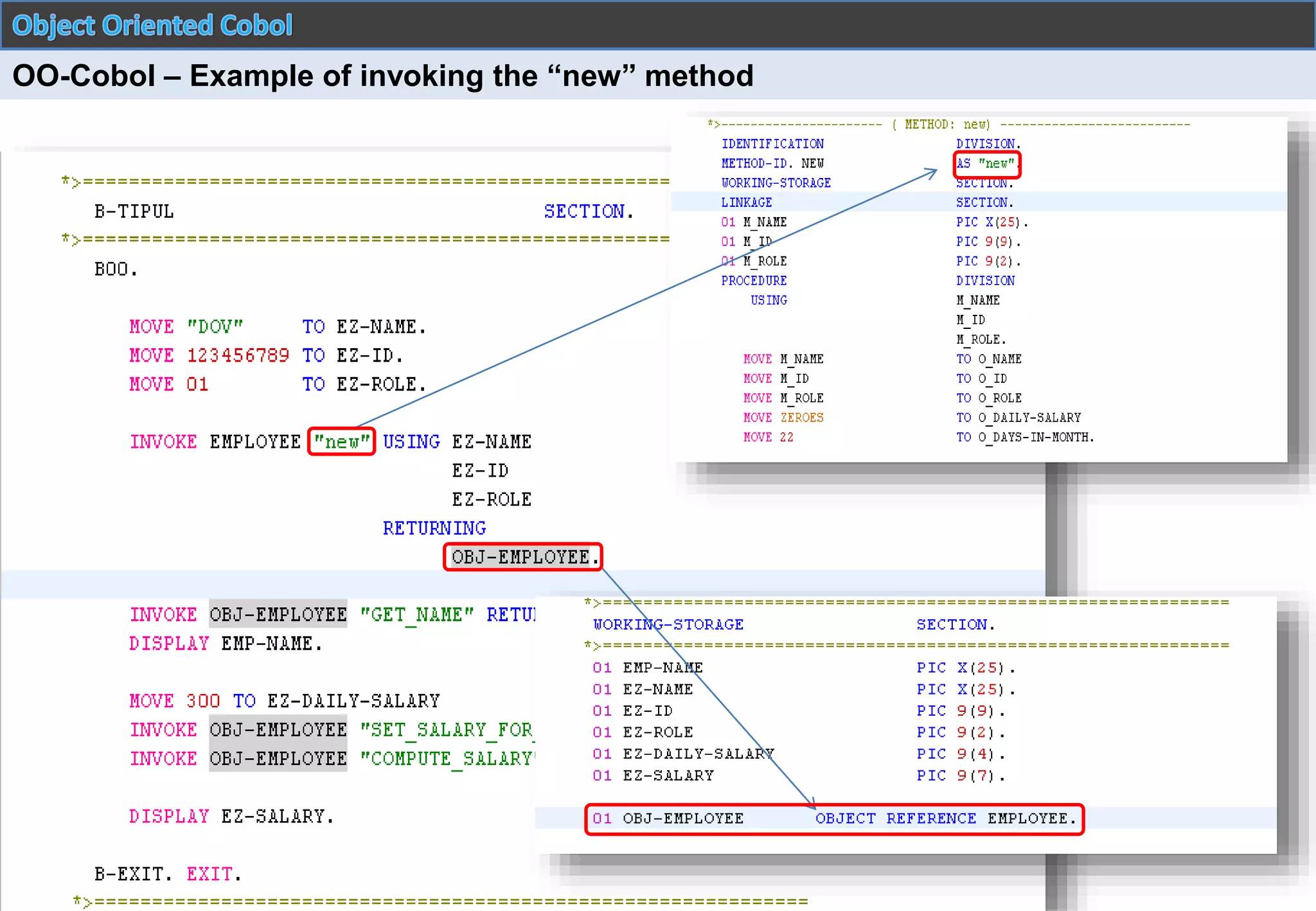Click the 01 EMP-NAME declaration
Image resolution: width=1316 pixels, height=911 pixels.
(x=648, y=668)
